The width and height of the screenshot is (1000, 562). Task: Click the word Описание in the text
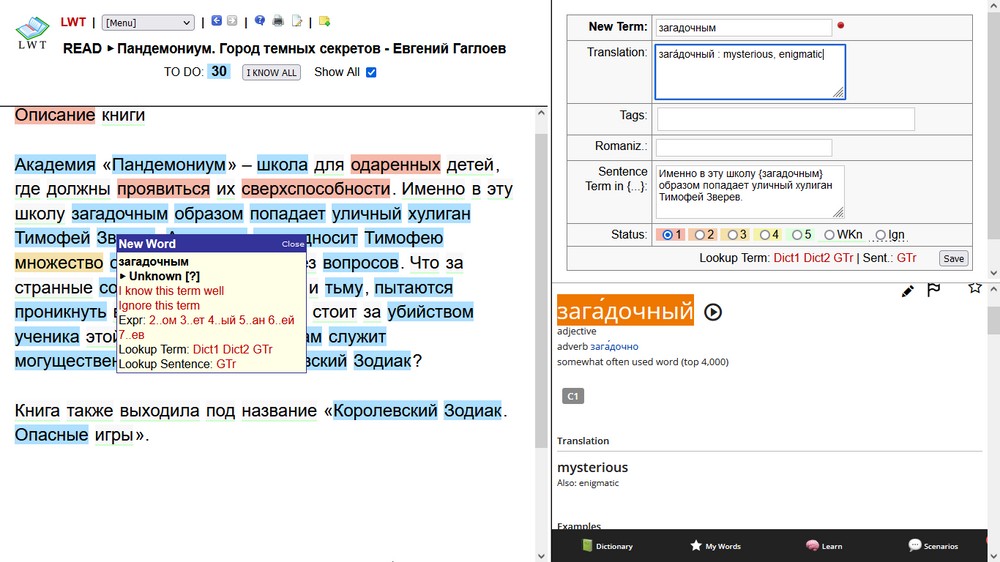55,115
